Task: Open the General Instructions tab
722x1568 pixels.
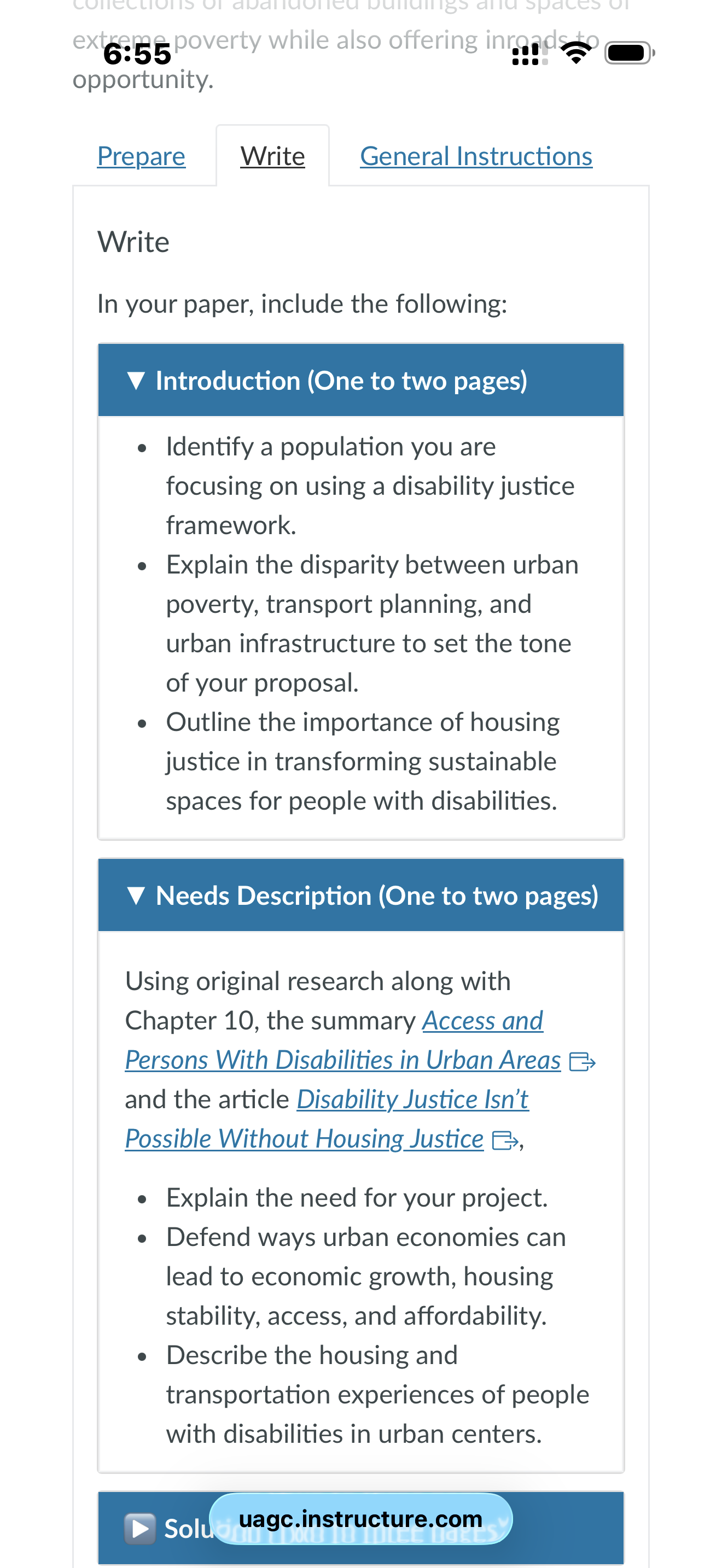Action: tap(476, 156)
